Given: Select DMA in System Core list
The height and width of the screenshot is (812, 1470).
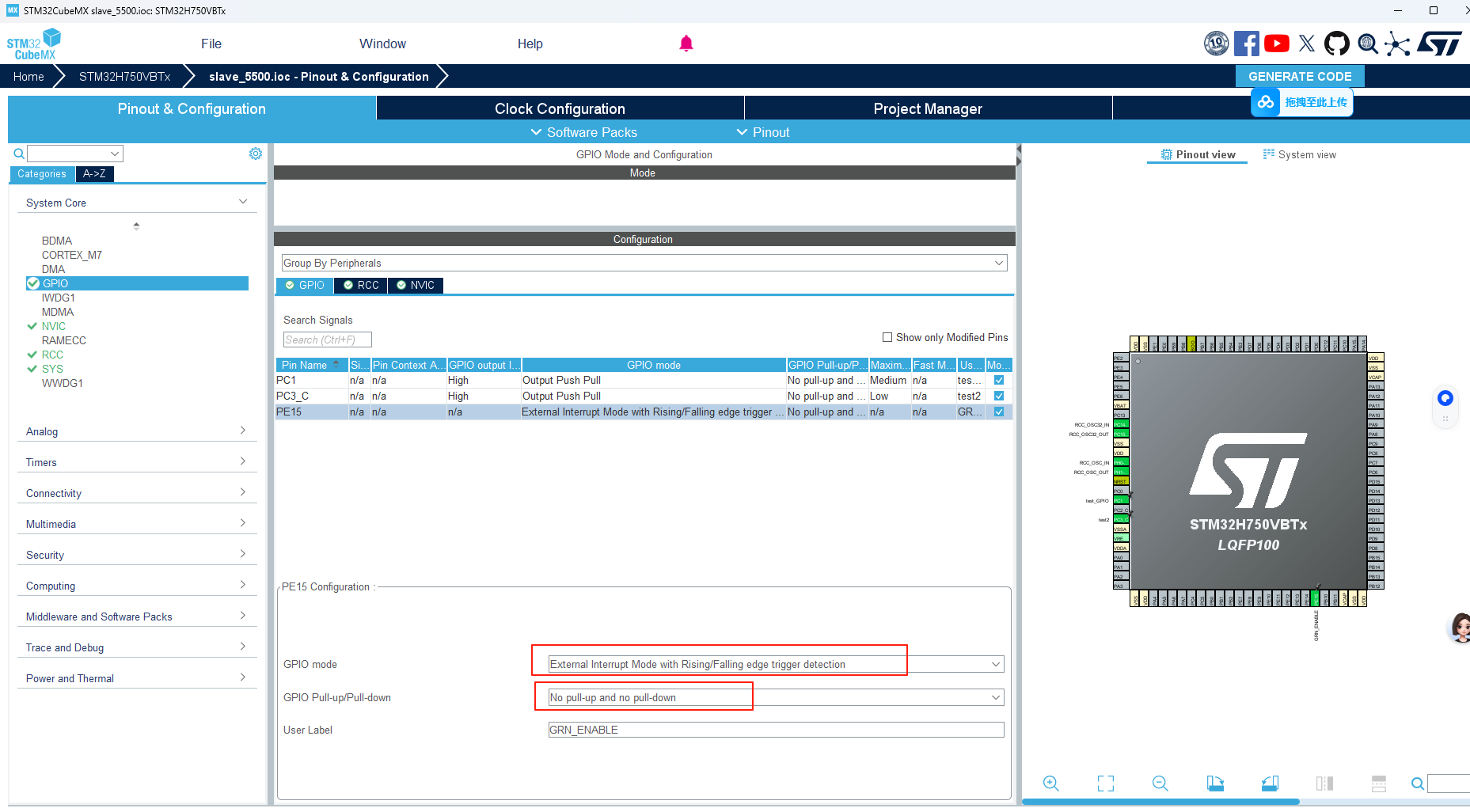Looking at the screenshot, I should click(x=53, y=269).
